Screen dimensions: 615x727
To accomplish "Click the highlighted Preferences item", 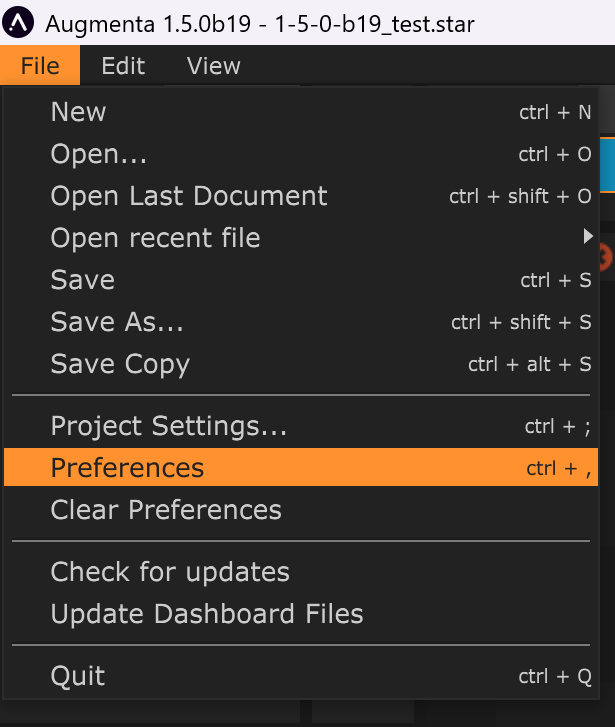I will pyautogui.click(x=127, y=468).
